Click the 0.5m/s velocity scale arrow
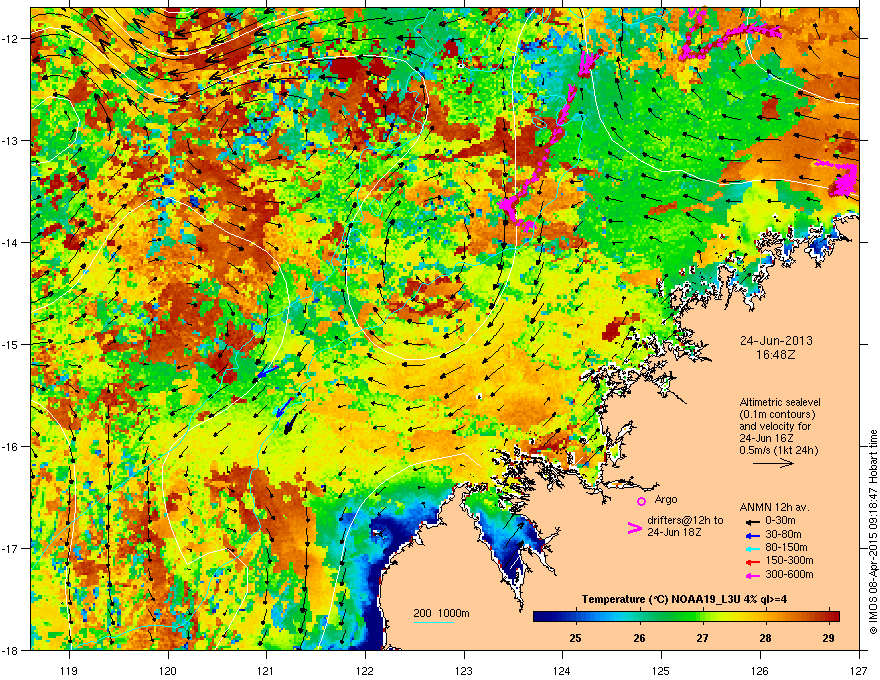The height and width of the screenshot is (680, 880). [x=773, y=463]
